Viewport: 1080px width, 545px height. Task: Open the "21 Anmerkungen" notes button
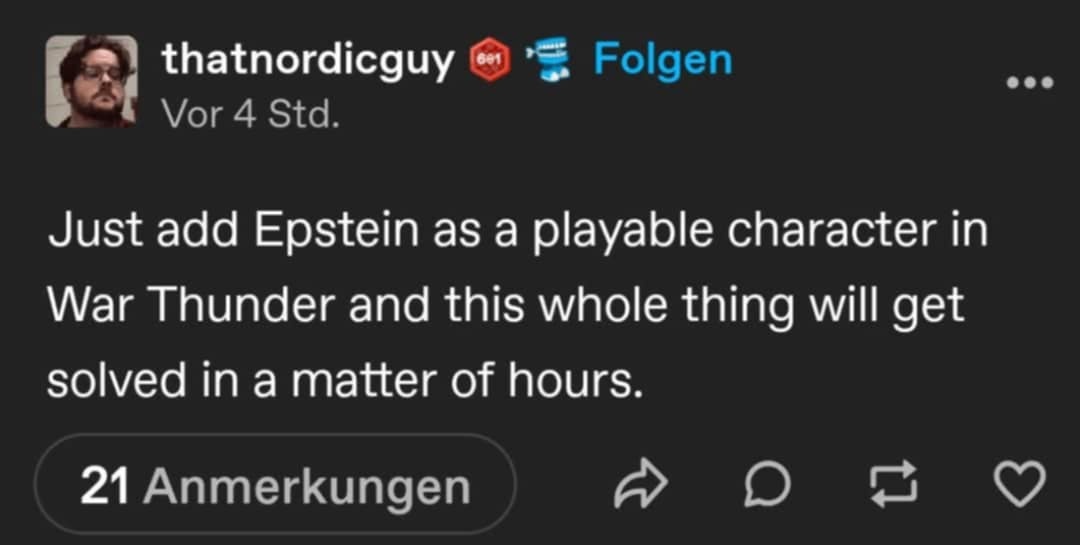point(275,487)
